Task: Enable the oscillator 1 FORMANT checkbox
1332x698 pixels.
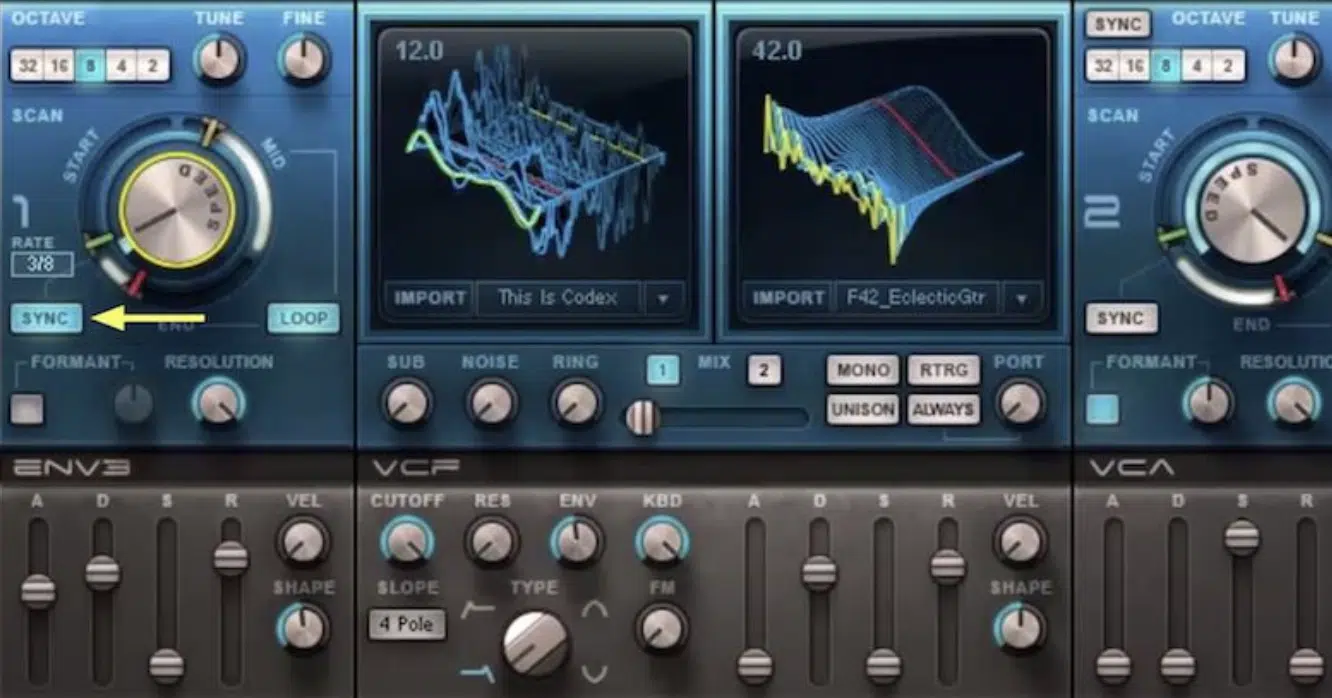Action: coord(27,407)
